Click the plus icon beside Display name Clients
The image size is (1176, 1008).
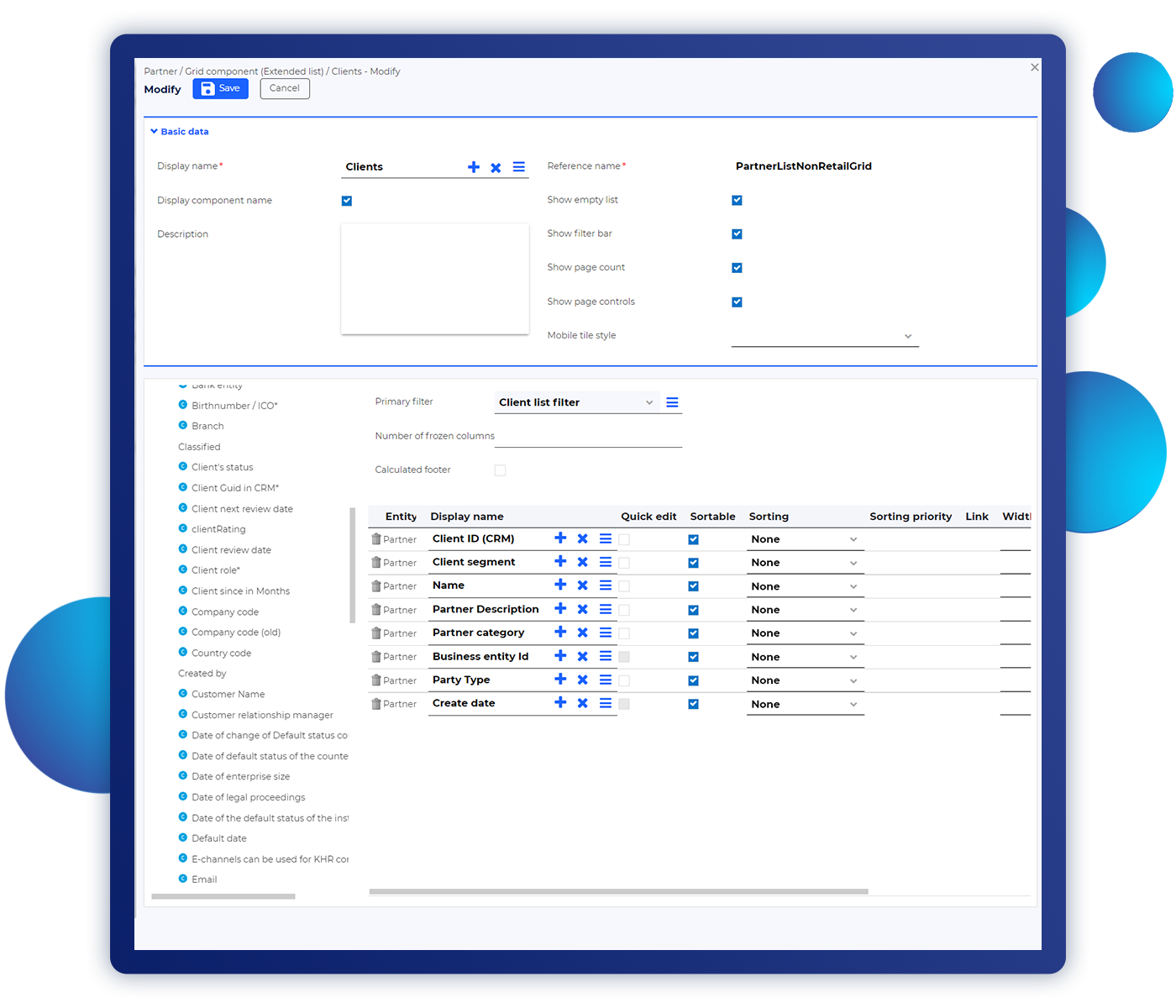click(x=474, y=167)
